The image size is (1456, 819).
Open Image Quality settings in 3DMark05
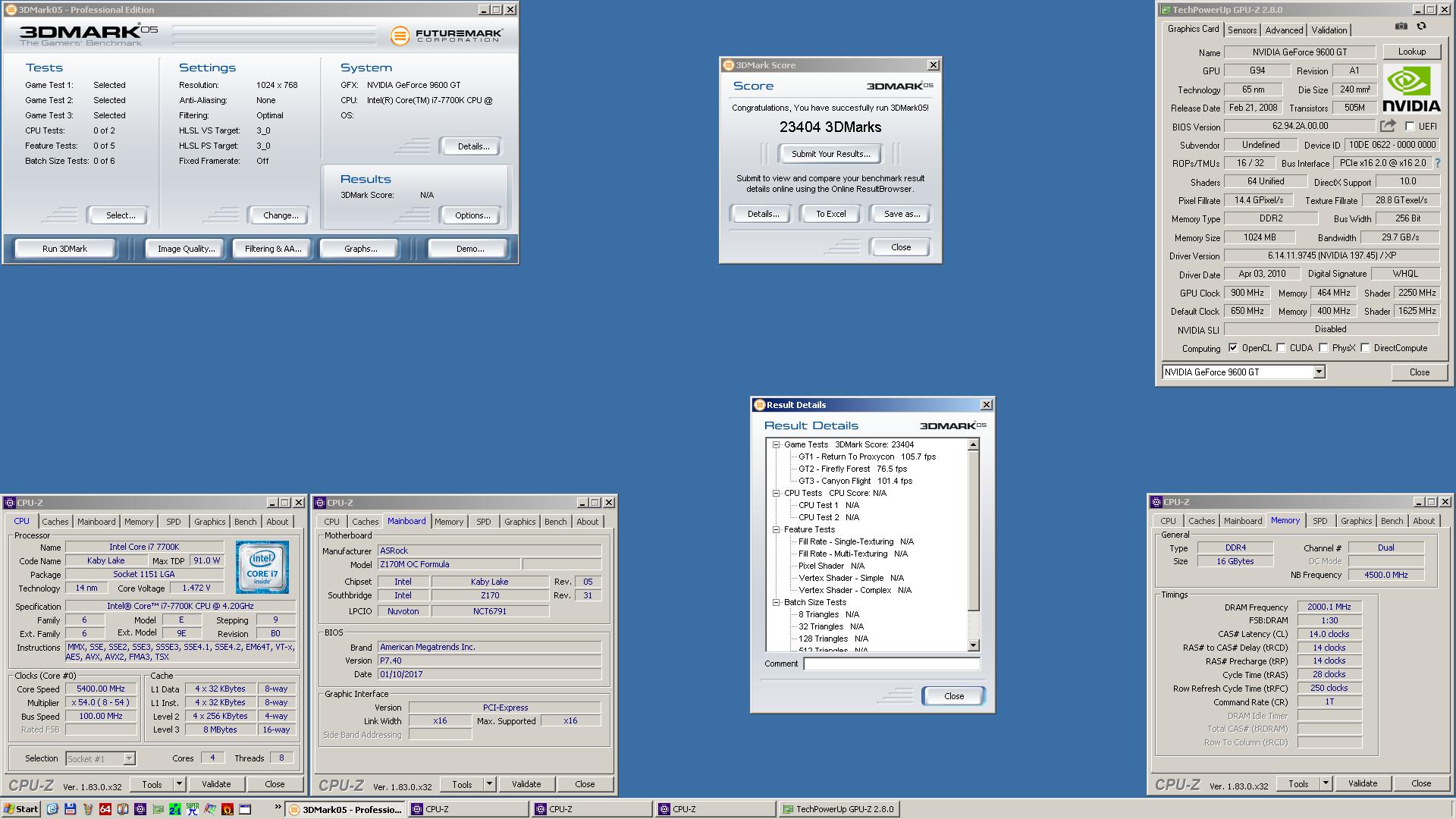tap(186, 249)
